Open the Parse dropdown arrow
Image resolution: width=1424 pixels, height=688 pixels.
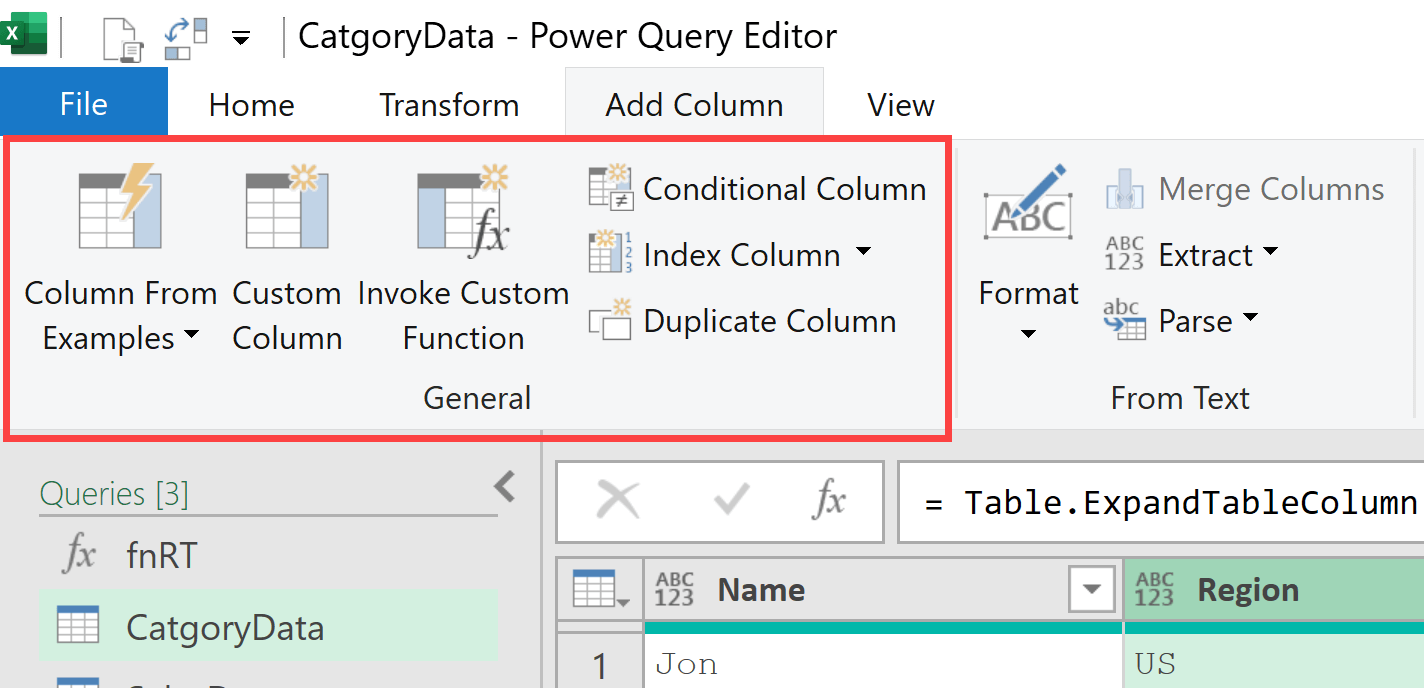click(1250, 320)
